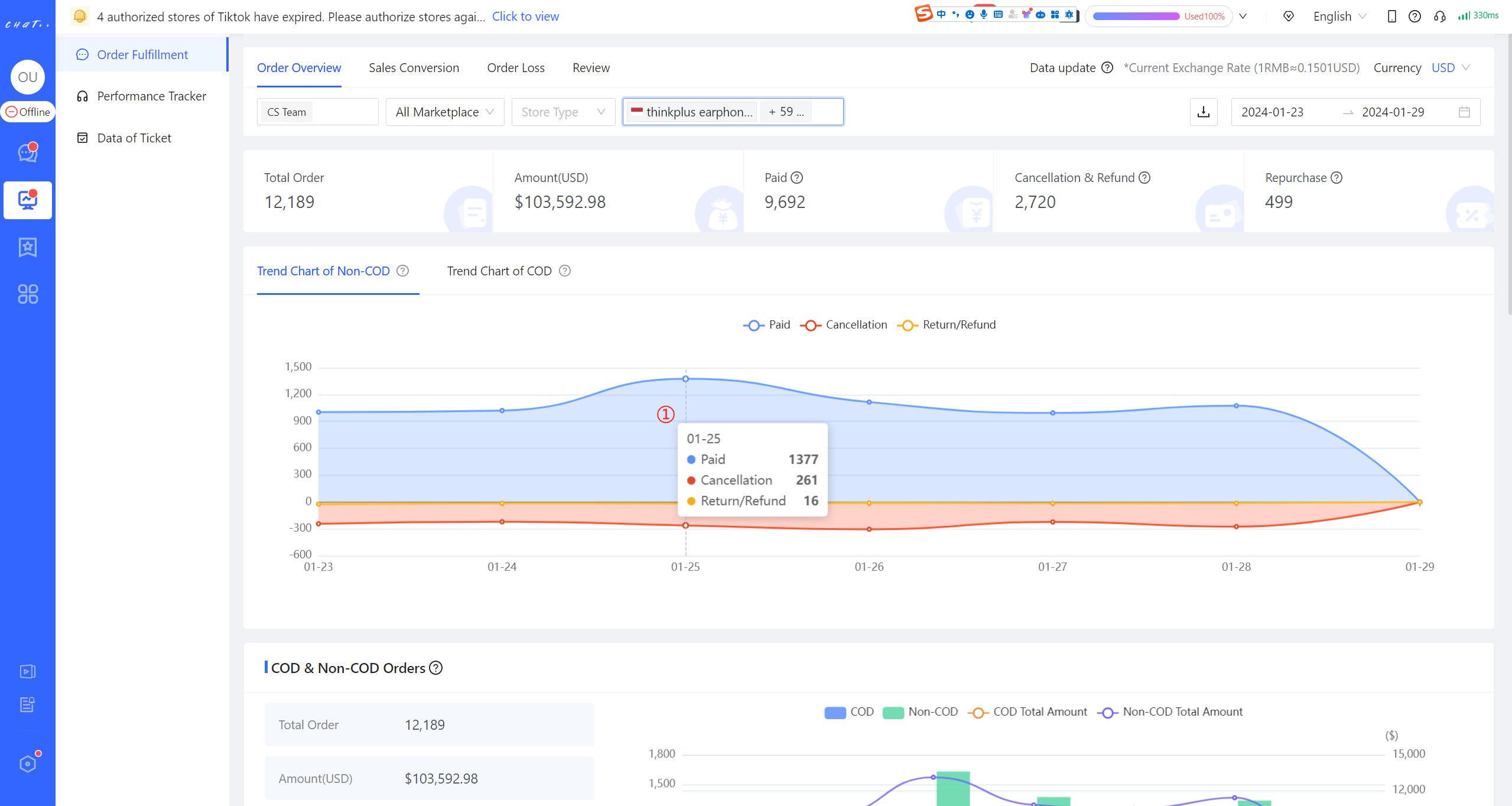Screen dimensions: 1512x806
Task: Open the All Marketplace dropdown
Action: (445, 112)
